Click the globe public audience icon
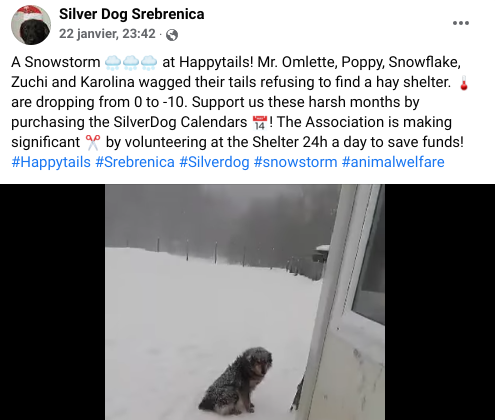 click(172, 35)
